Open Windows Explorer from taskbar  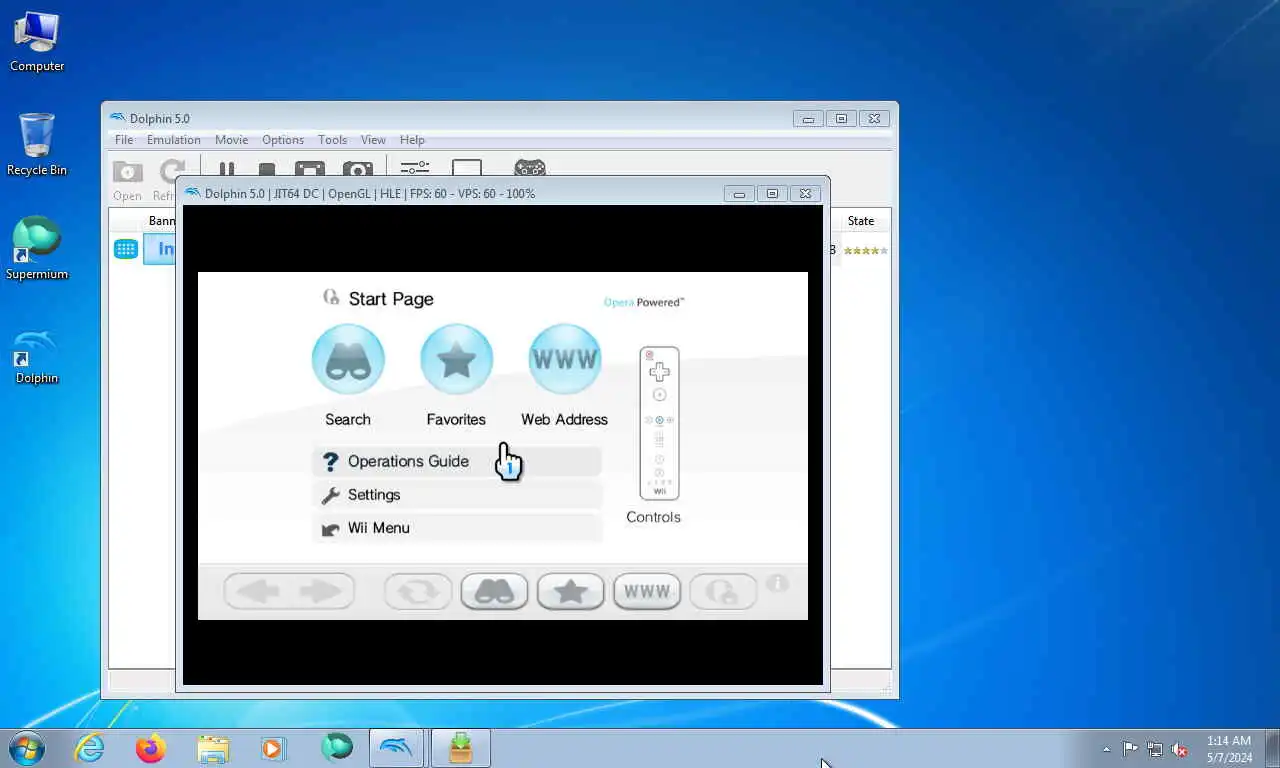point(213,748)
